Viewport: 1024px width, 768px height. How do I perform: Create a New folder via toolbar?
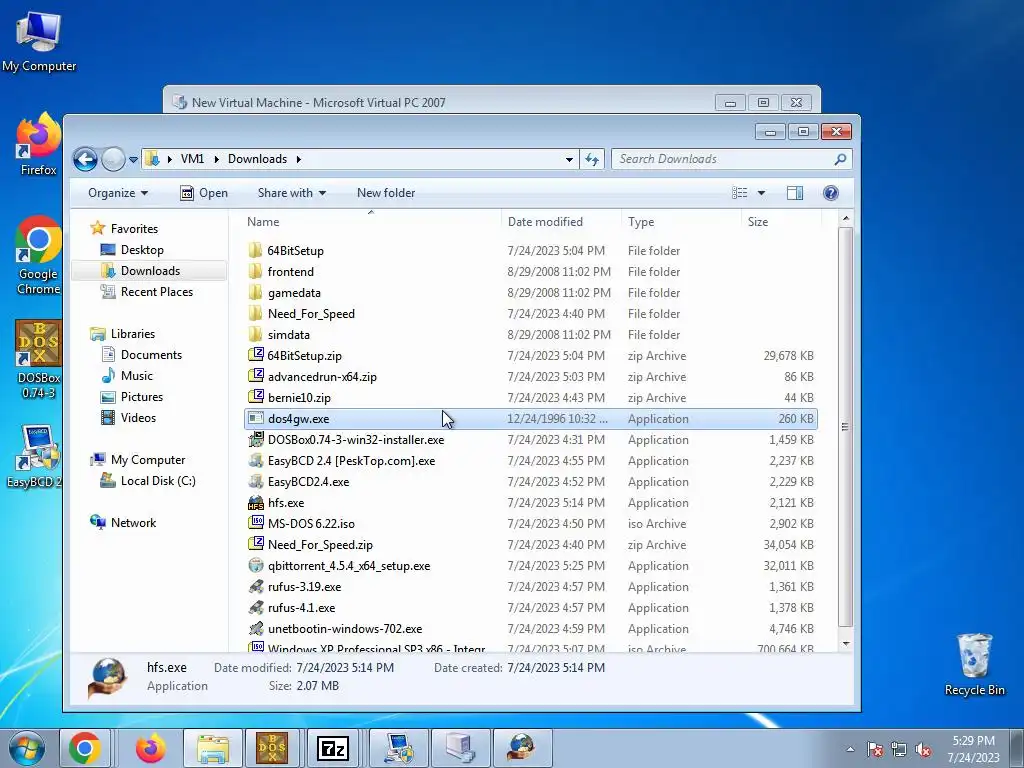(x=386, y=193)
